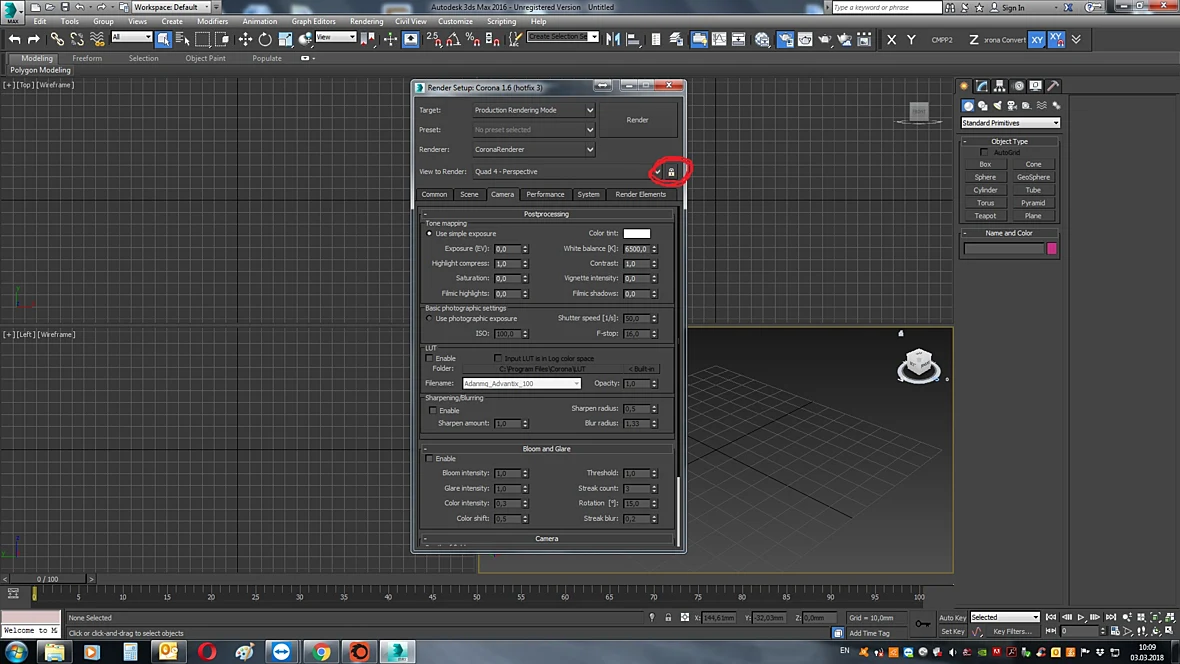
Task: Toggle Angle Snap
Action: [x=453, y=39]
